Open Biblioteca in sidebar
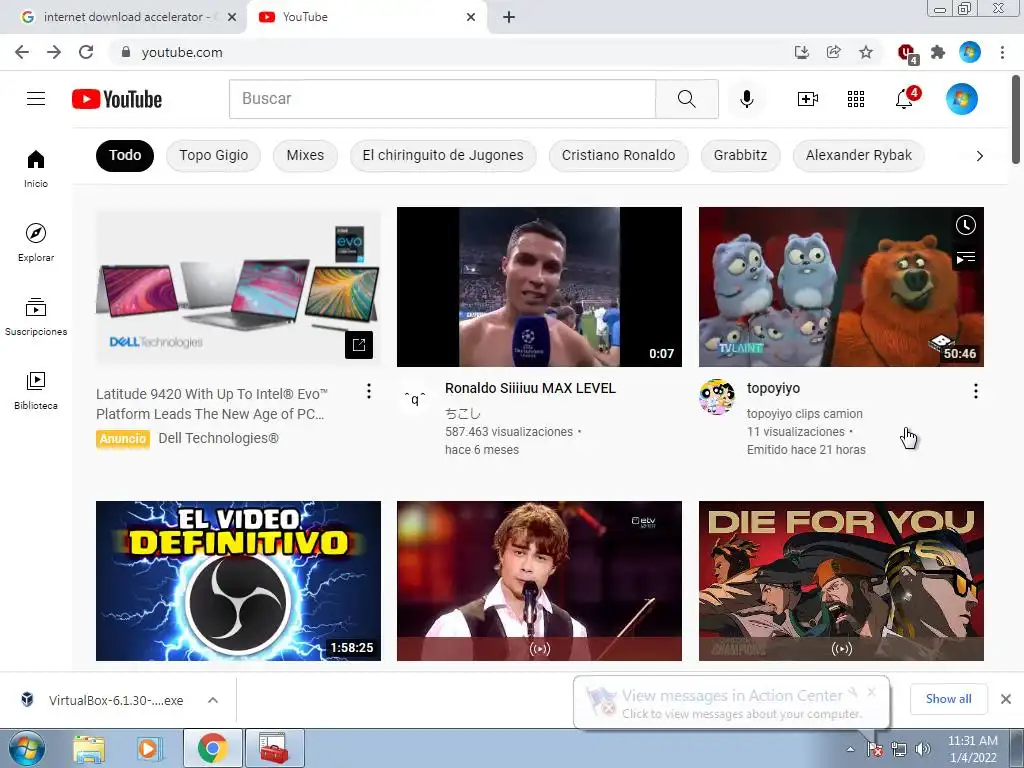Image resolution: width=1024 pixels, height=768 pixels. tap(36, 391)
